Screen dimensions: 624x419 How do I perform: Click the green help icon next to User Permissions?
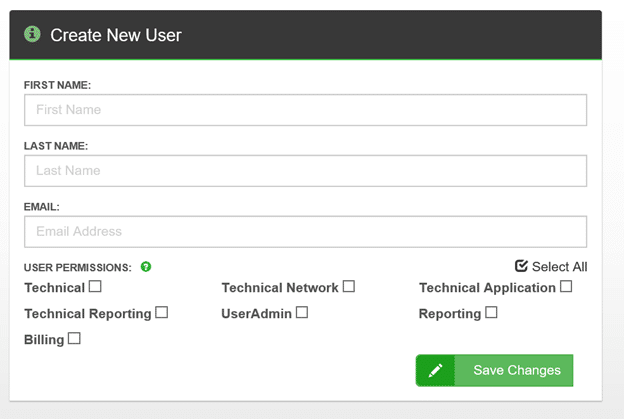click(x=146, y=267)
